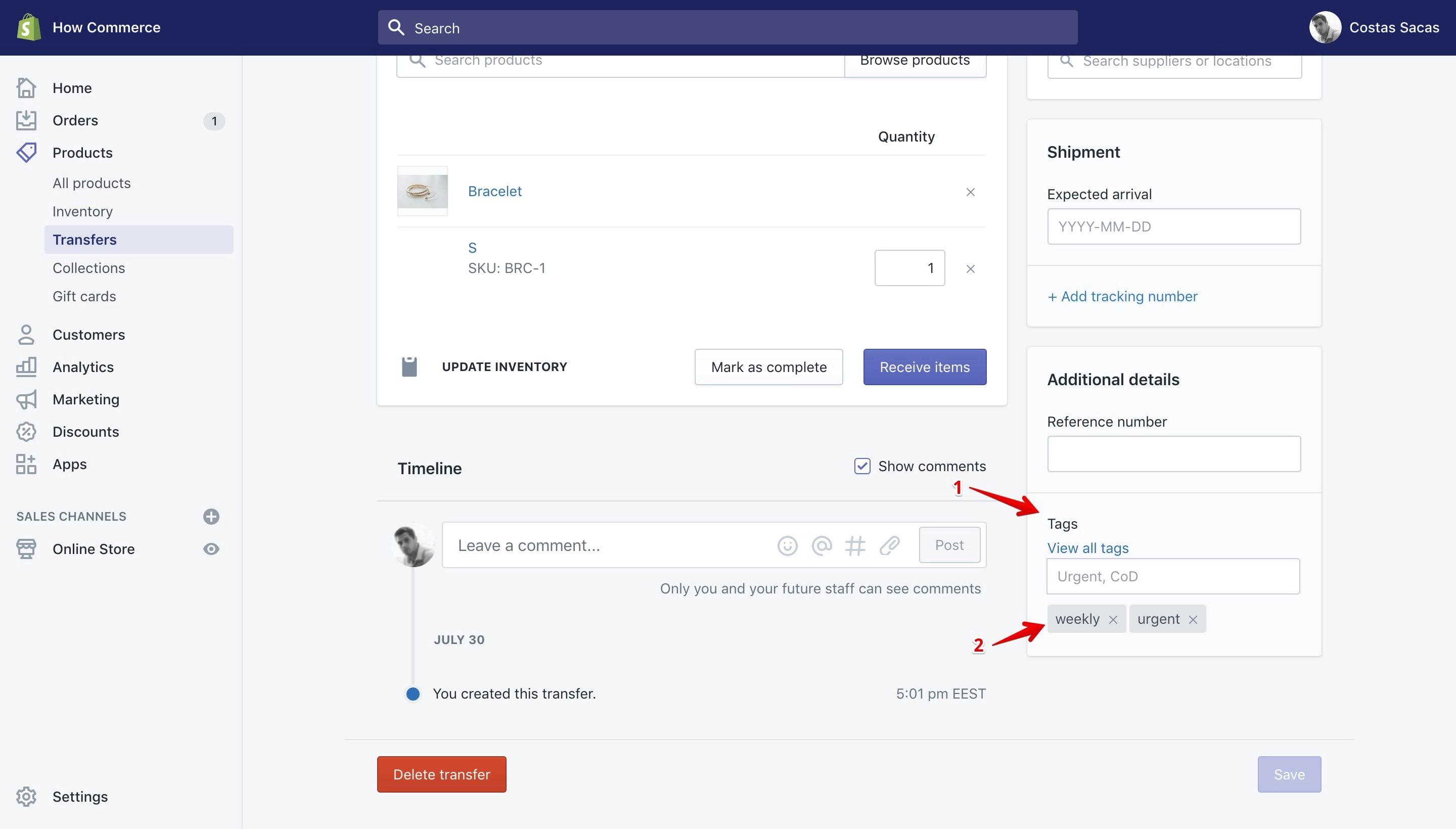1456x829 pixels.
Task: Focus the Expected arrival date field
Action: (x=1173, y=226)
